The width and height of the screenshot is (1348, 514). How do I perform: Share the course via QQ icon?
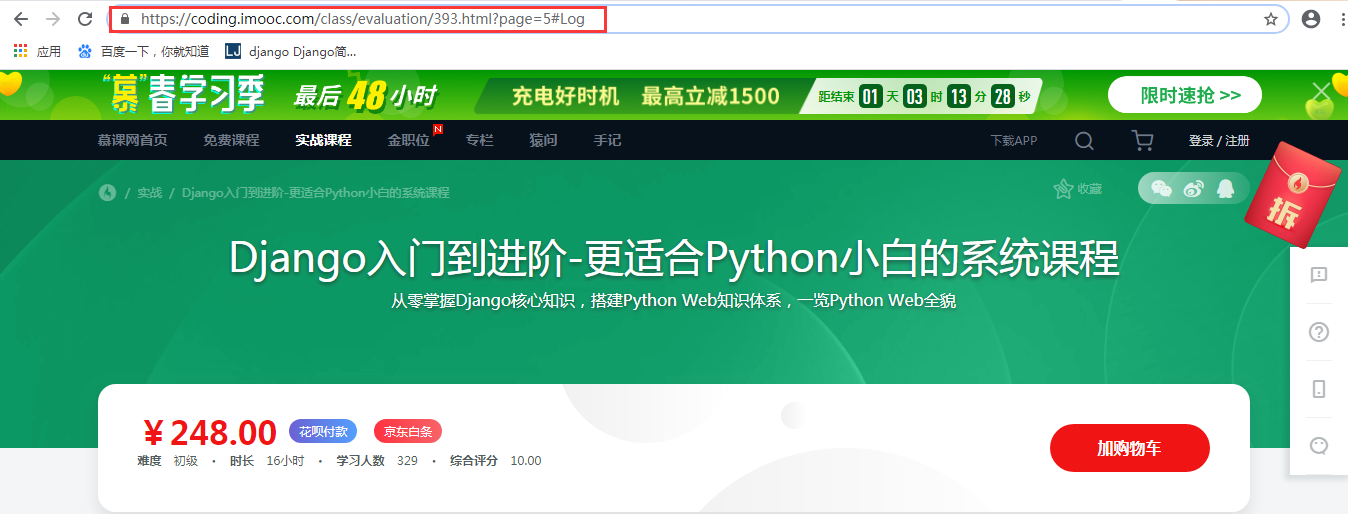point(1225,188)
